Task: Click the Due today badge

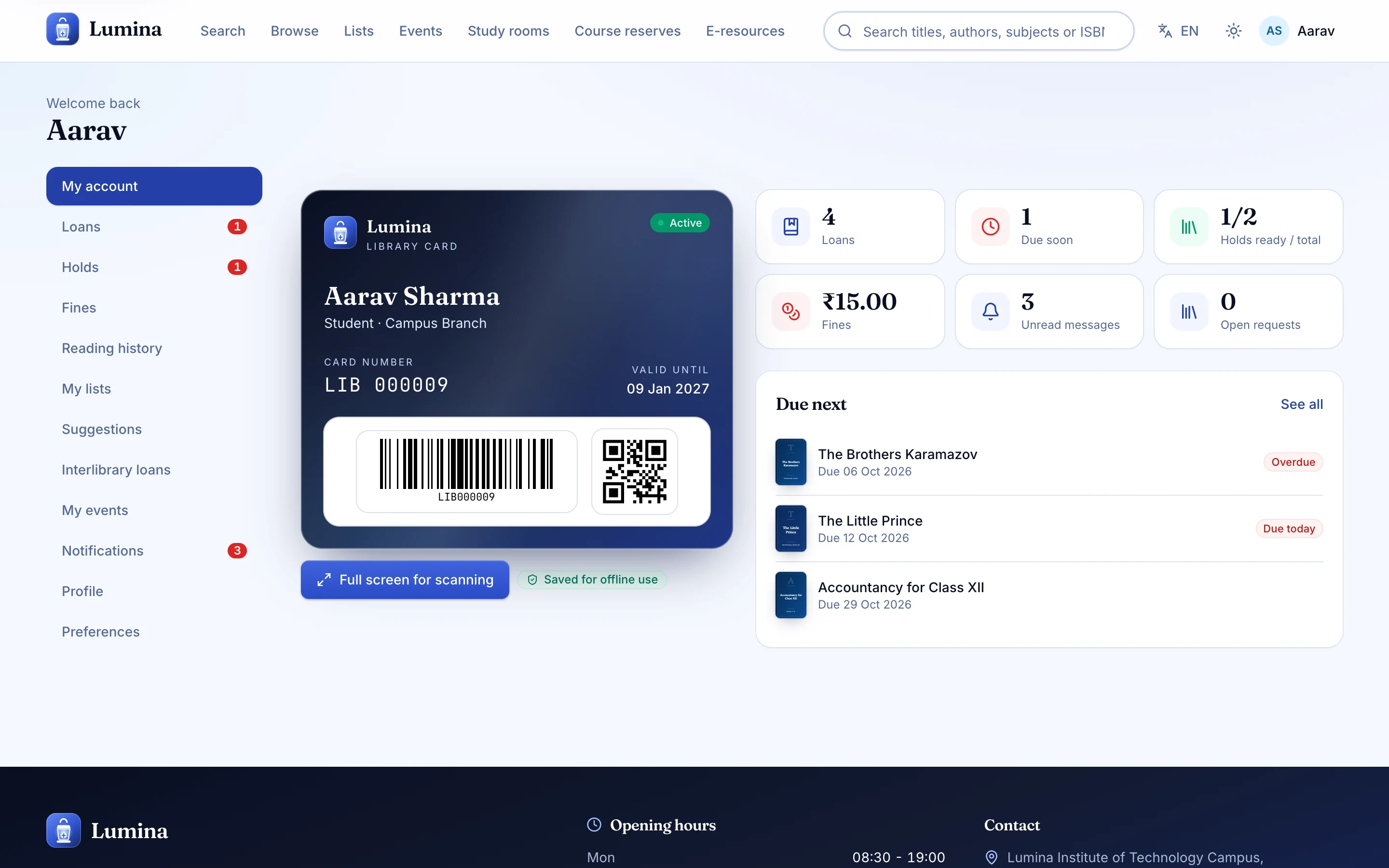Action: (x=1289, y=529)
